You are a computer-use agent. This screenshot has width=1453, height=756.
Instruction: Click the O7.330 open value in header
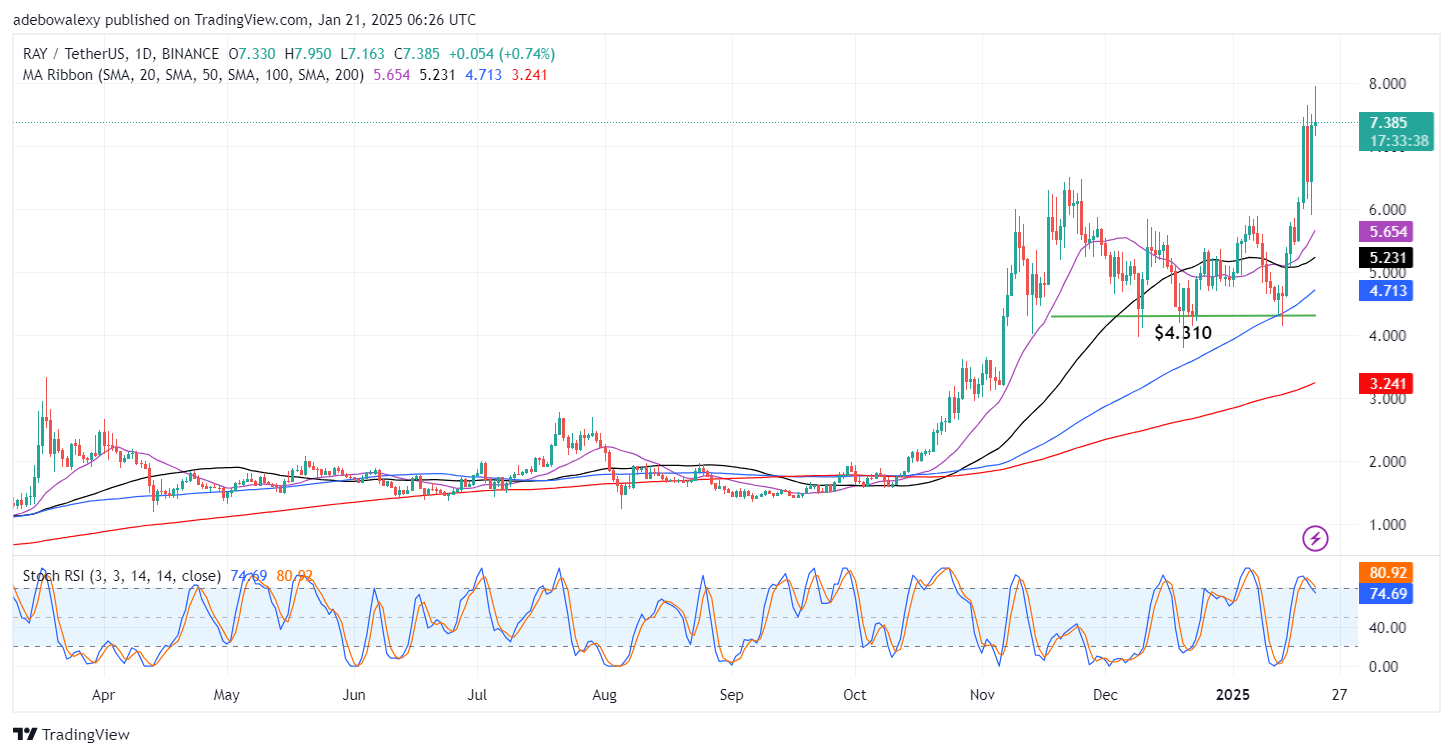254,54
